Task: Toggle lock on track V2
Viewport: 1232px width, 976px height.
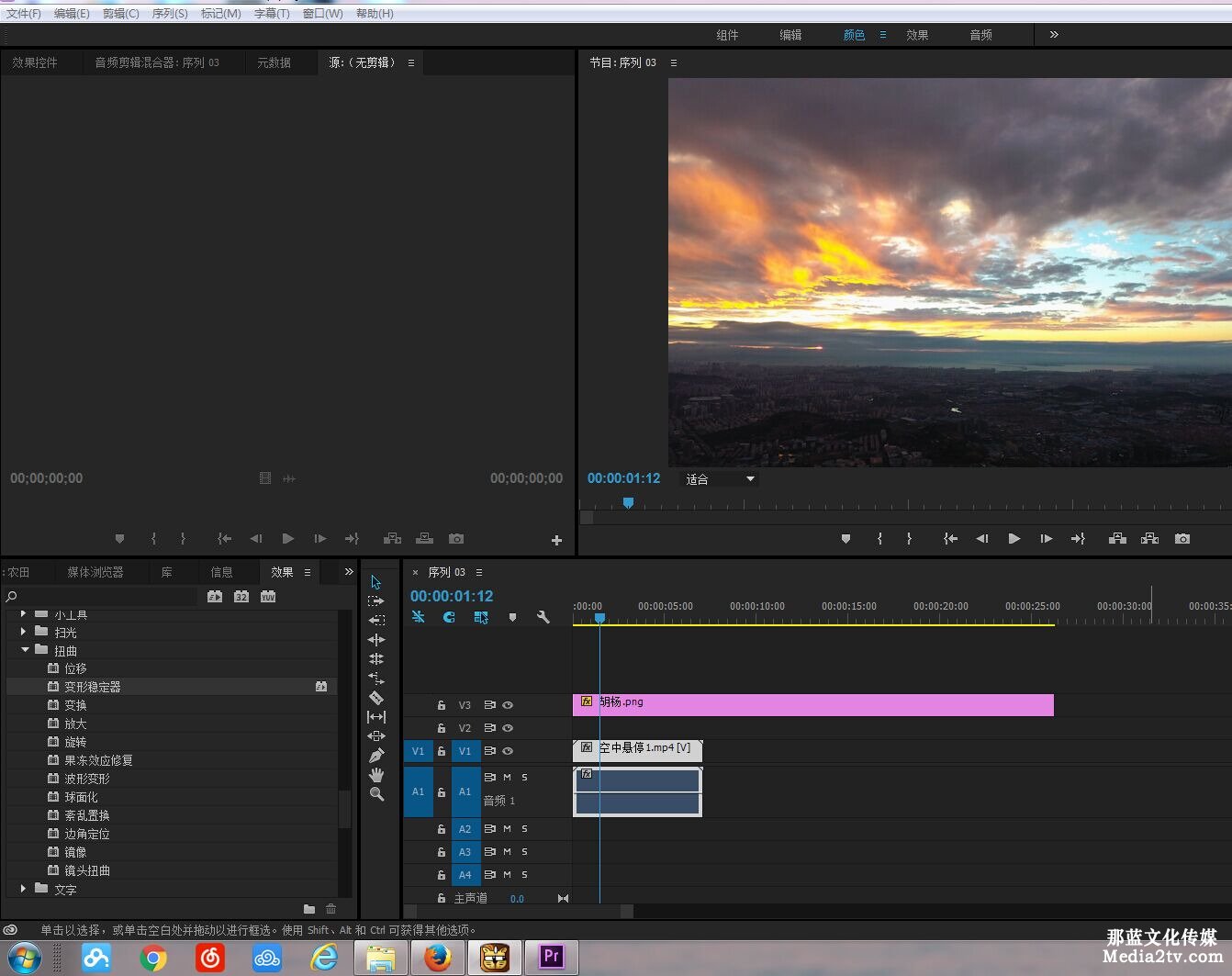Action: pos(442,728)
